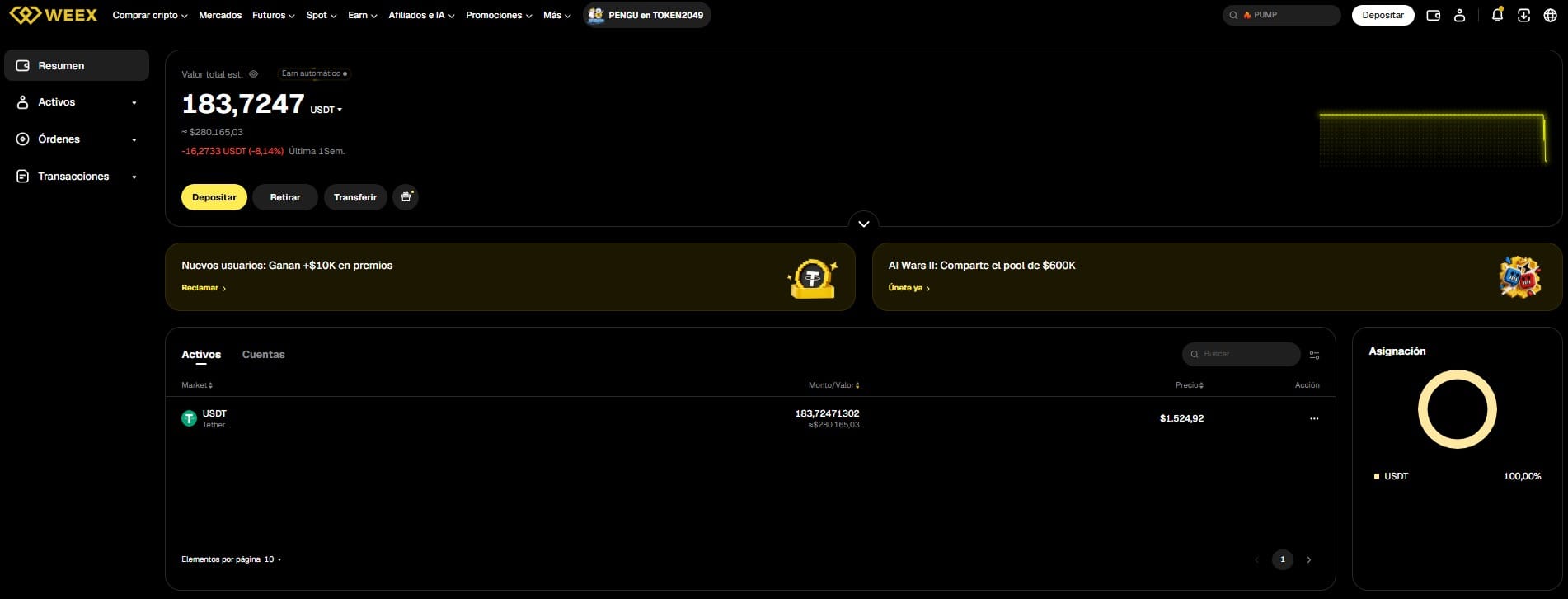Open the Promociones menu

499,15
